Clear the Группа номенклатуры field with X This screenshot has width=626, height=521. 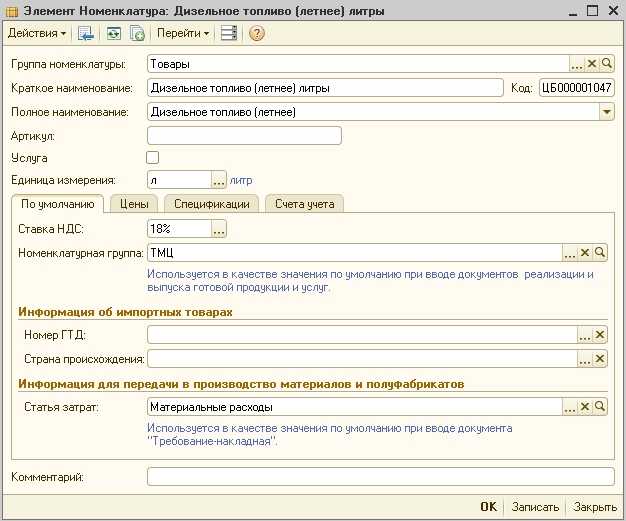(592, 63)
